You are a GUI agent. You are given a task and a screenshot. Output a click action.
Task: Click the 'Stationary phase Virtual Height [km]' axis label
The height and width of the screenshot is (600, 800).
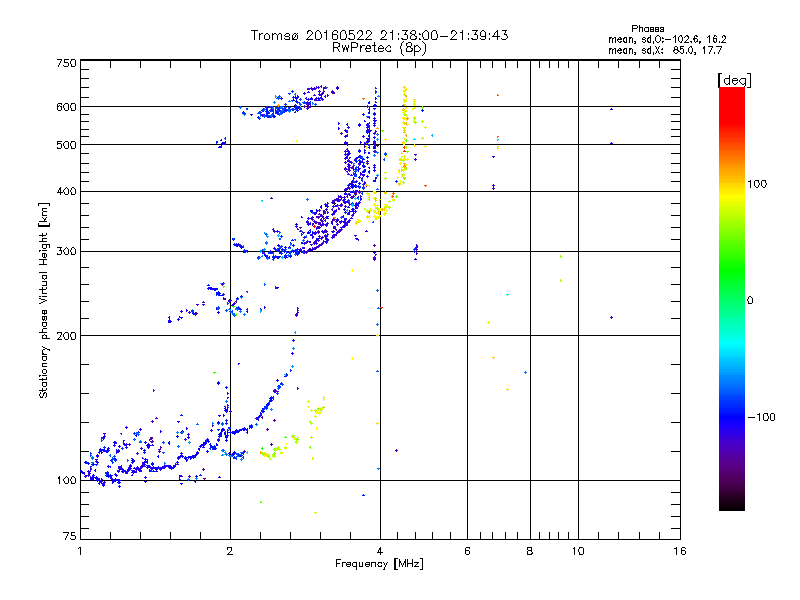point(44,300)
